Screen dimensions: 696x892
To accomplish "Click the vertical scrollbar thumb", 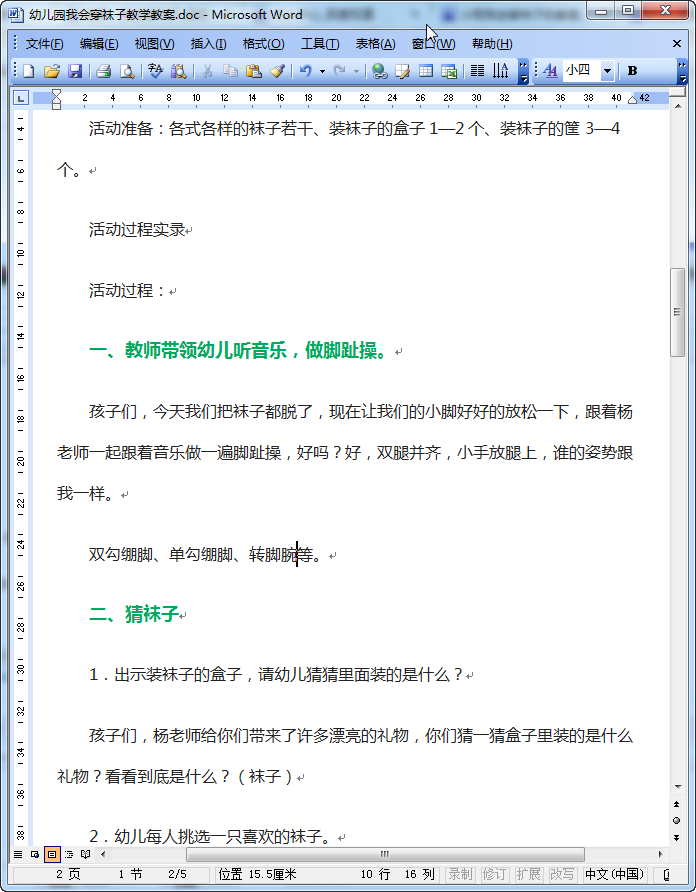I will pos(677,312).
